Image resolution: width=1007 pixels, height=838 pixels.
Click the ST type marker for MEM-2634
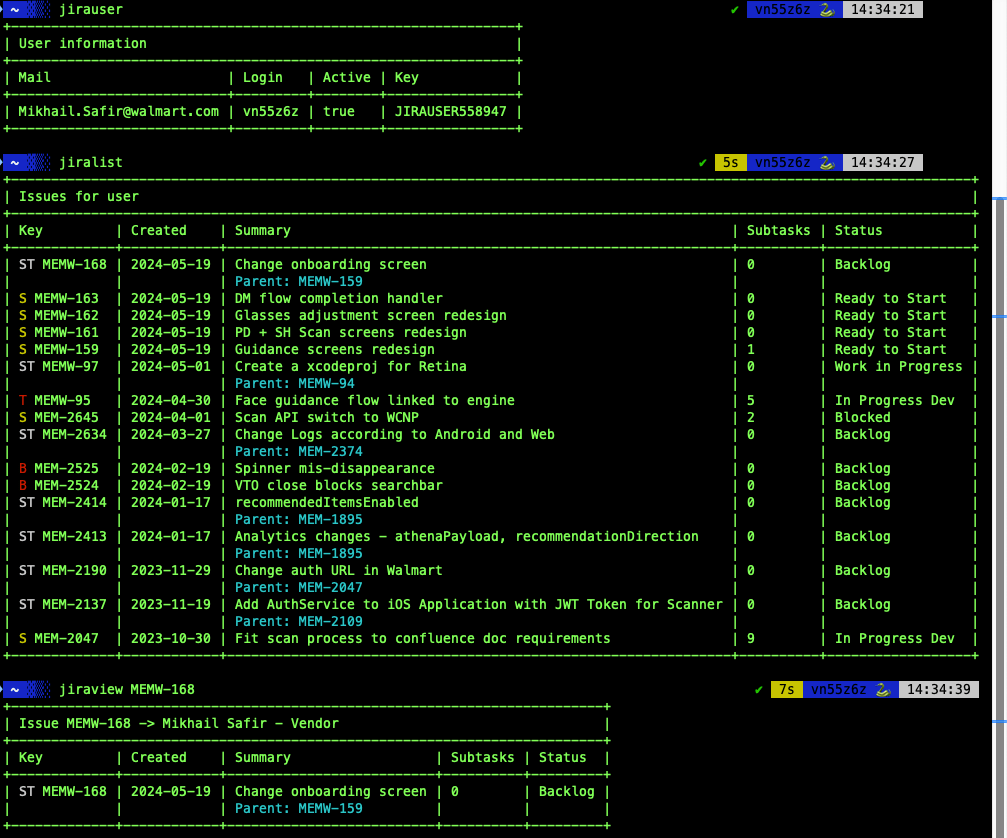(26, 434)
